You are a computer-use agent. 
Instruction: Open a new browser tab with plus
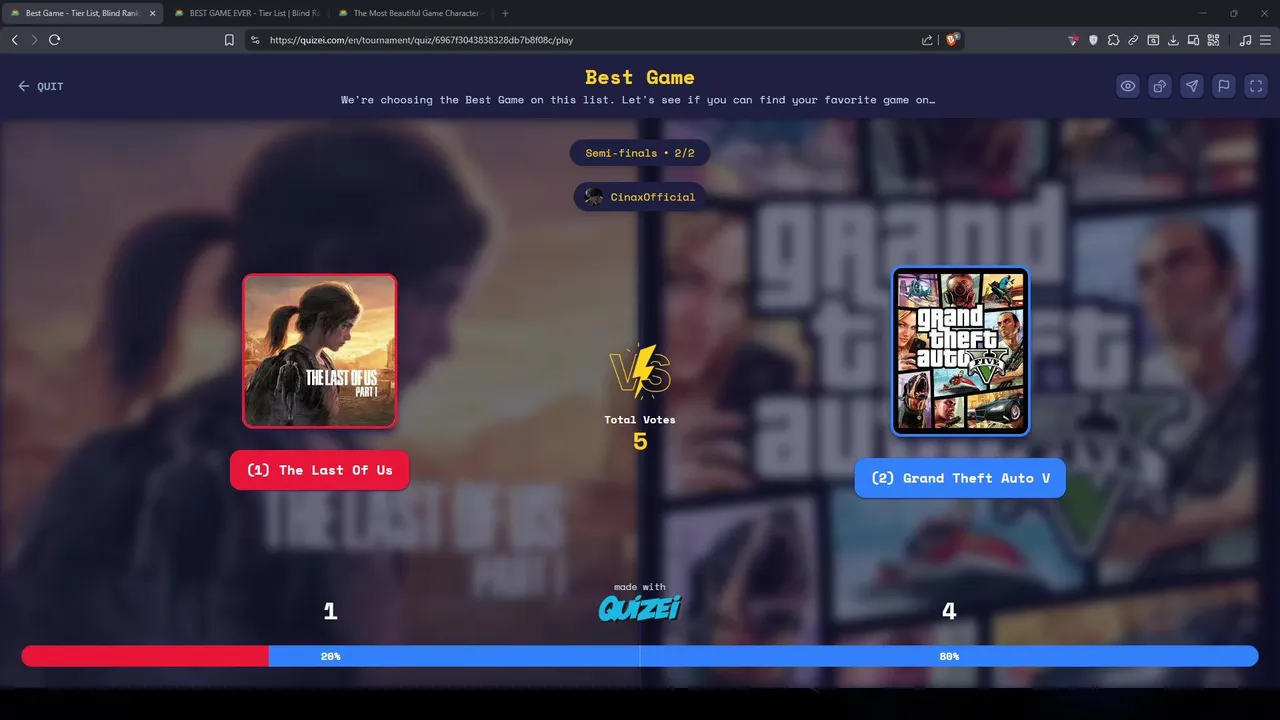pos(505,13)
